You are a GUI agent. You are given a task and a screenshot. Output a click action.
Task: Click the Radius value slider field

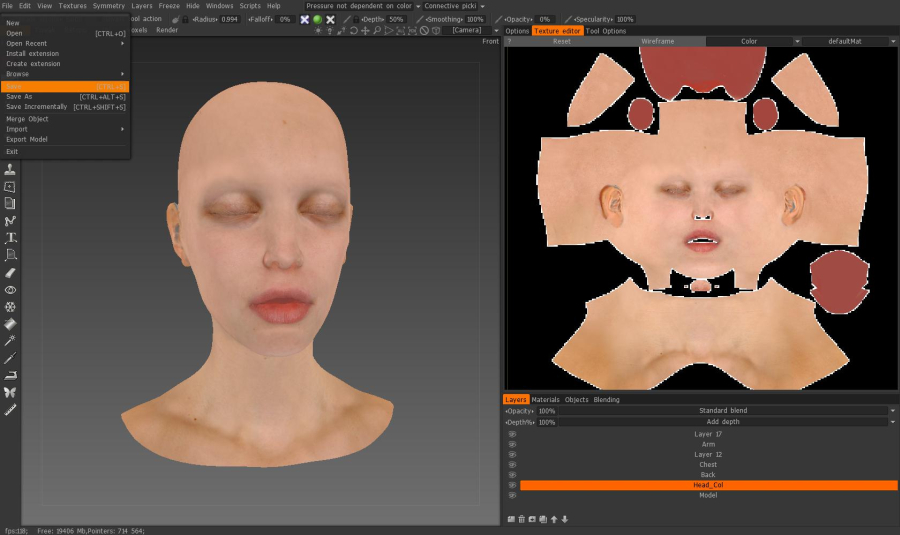click(229, 19)
